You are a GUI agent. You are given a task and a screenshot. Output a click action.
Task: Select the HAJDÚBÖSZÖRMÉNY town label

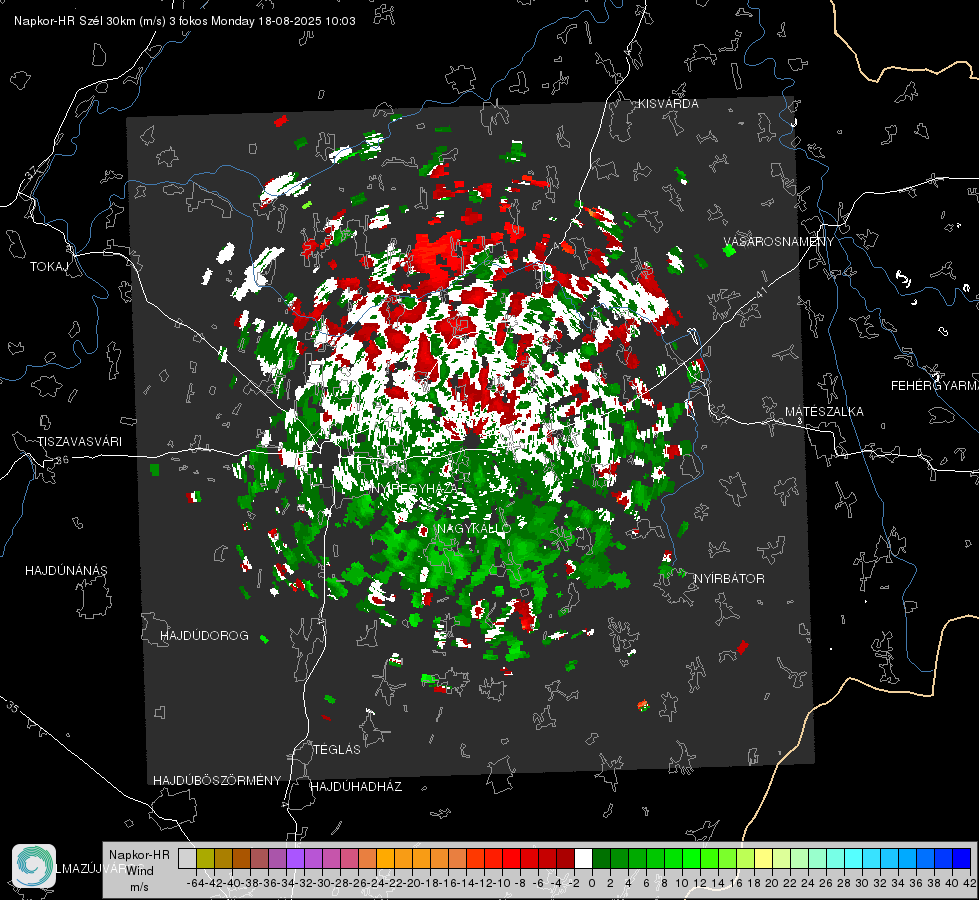click(x=217, y=781)
